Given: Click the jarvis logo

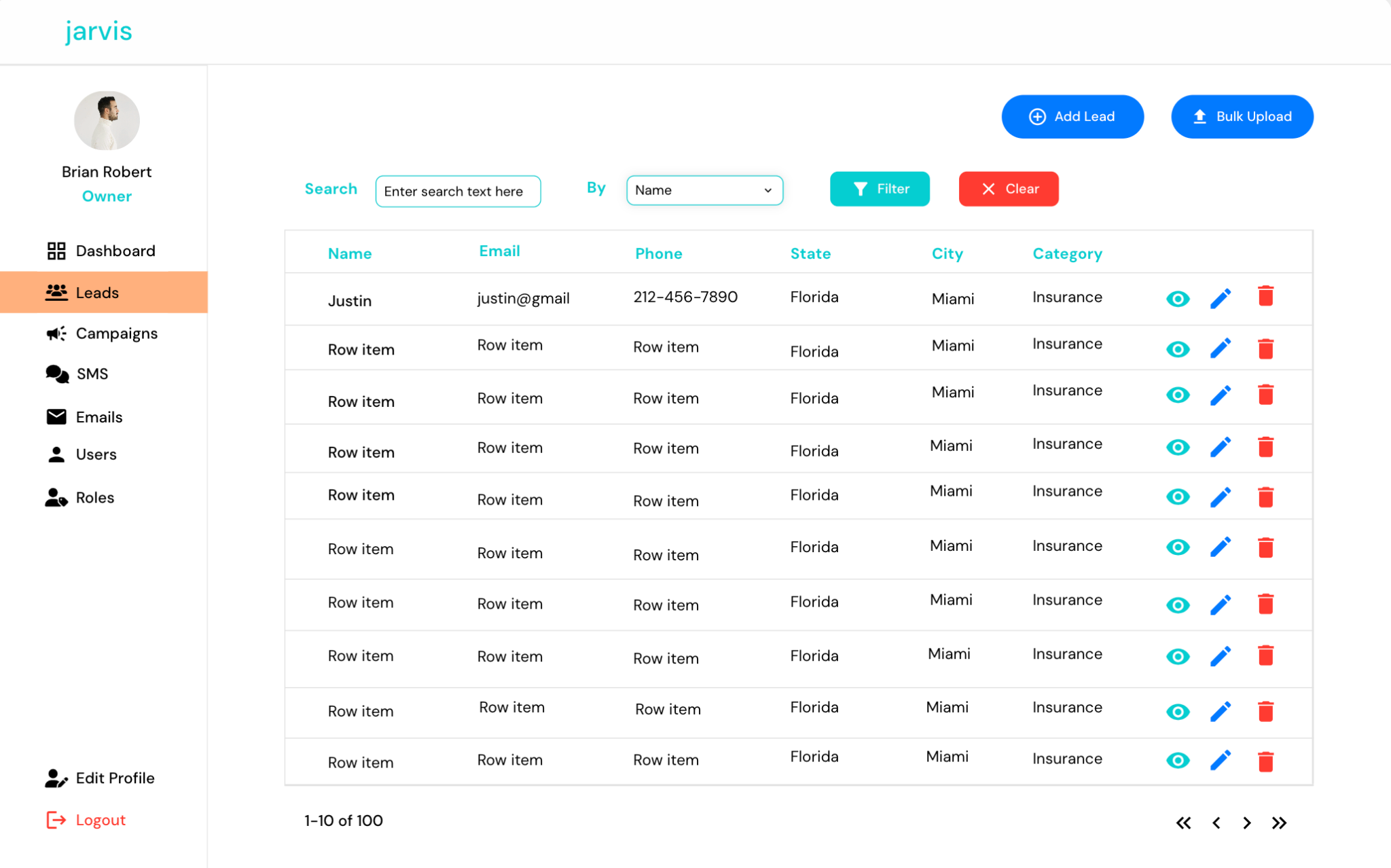Looking at the screenshot, I should pyautogui.click(x=98, y=31).
